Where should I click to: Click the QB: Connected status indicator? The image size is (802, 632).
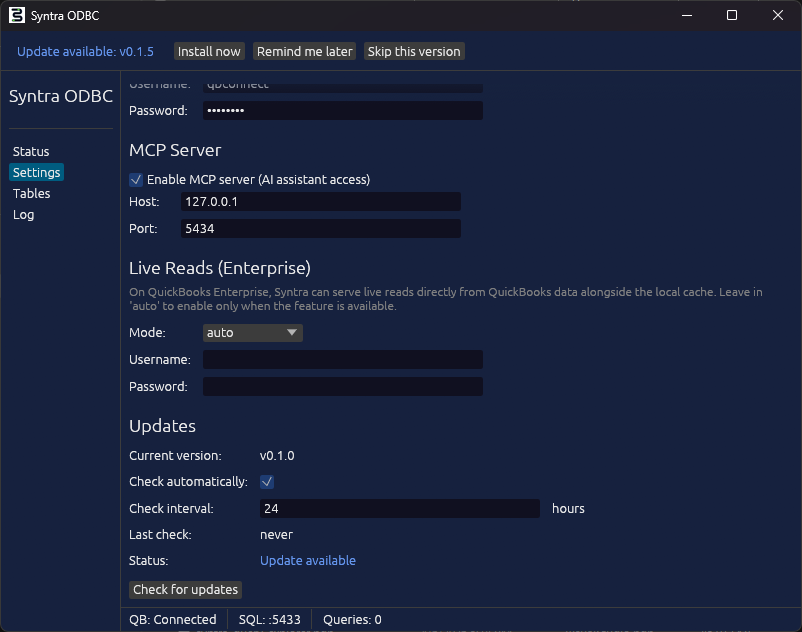click(172, 619)
